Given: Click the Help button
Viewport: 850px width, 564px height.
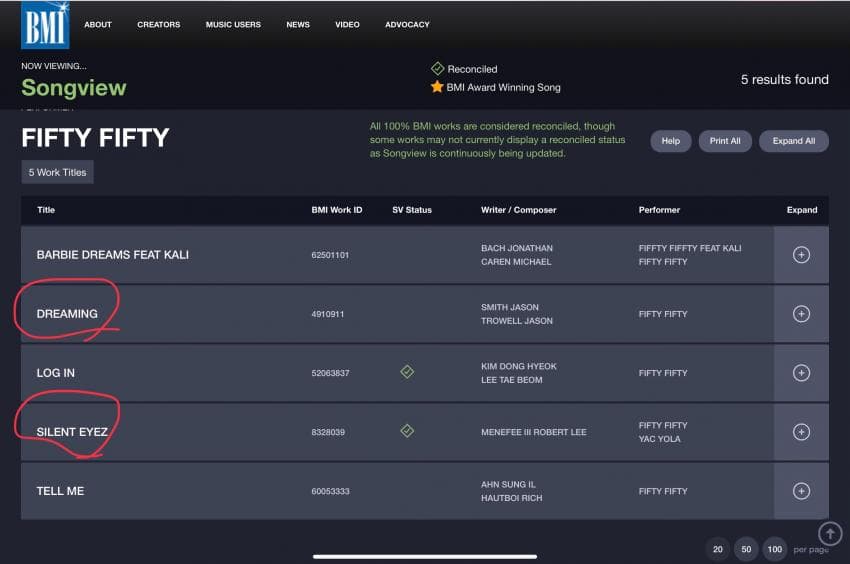Looking at the screenshot, I should (x=671, y=141).
